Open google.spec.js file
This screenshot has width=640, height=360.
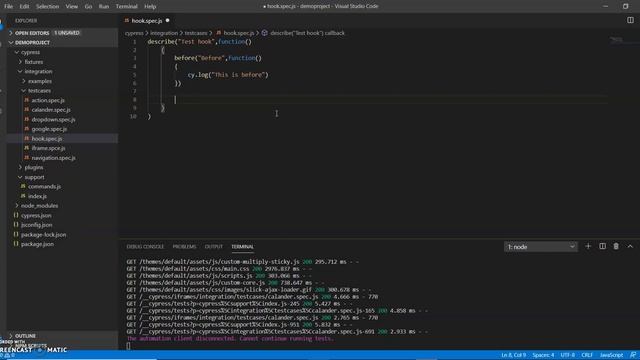click(x=49, y=129)
